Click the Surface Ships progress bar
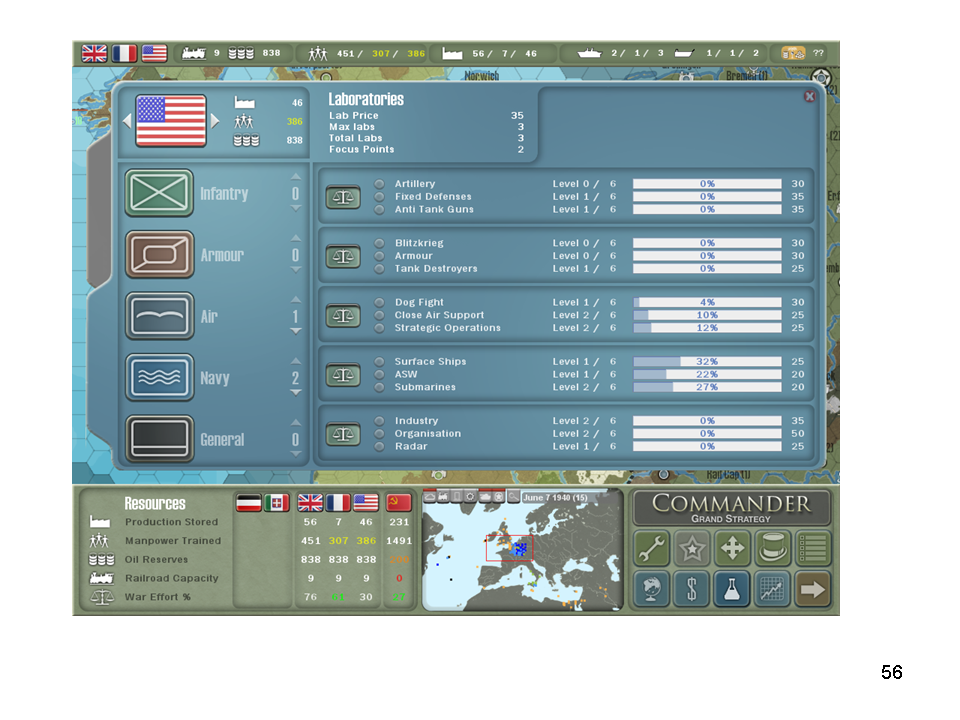Image resolution: width=960 pixels, height=720 pixels. [x=707, y=362]
